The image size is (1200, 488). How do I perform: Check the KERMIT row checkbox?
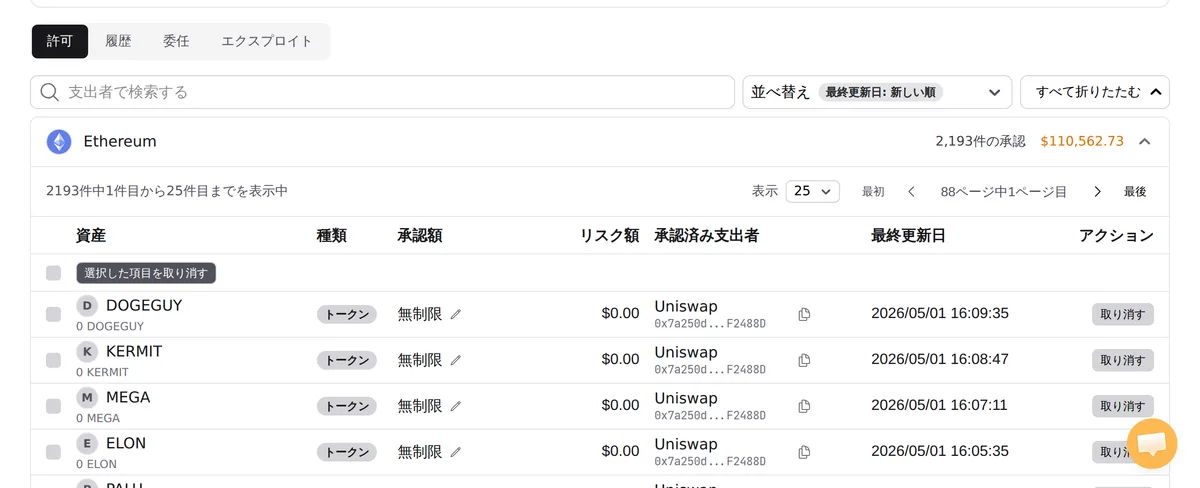[x=53, y=360]
